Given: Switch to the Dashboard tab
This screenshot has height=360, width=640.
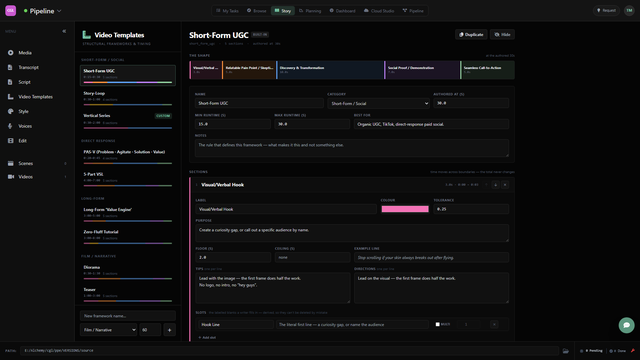Looking at the screenshot, I should (342, 11).
